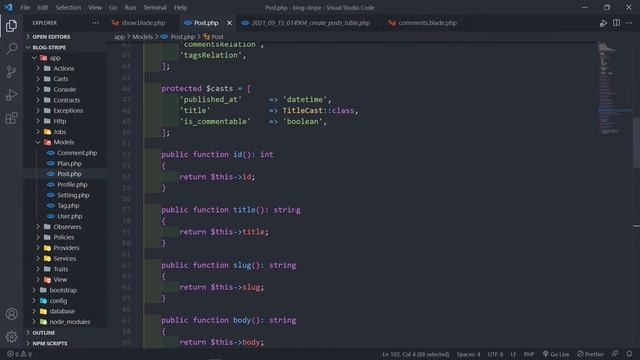
Task: Open the Terminal menu
Action: tap(155, 7)
